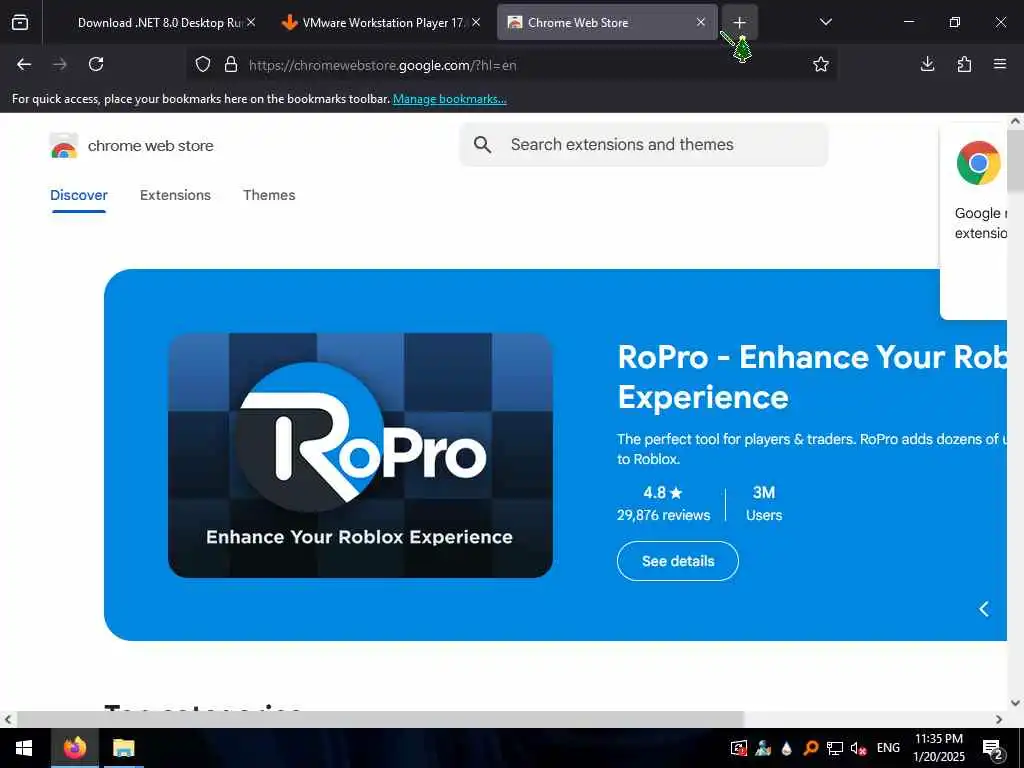1024x768 pixels.
Task: View site security info via the padlock
Action: click(x=231, y=64)
